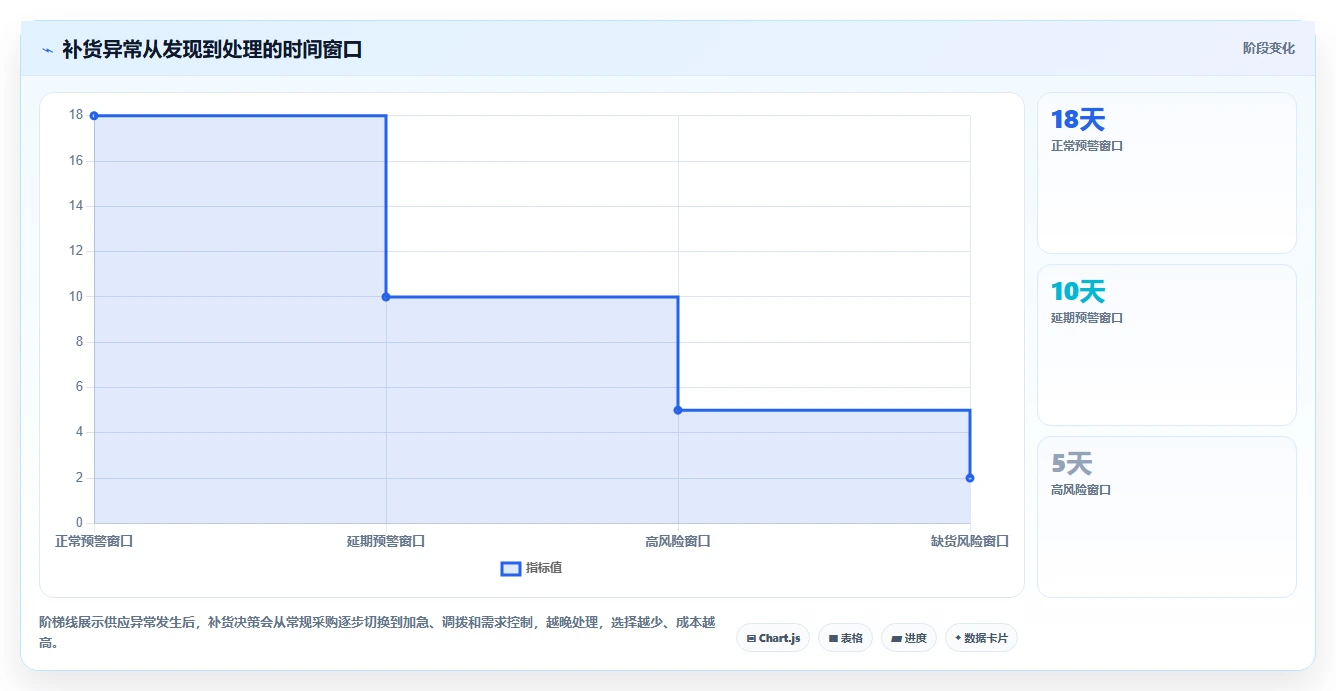Click the data point at 正常预警窗口 value 18

tap(94, 116)
